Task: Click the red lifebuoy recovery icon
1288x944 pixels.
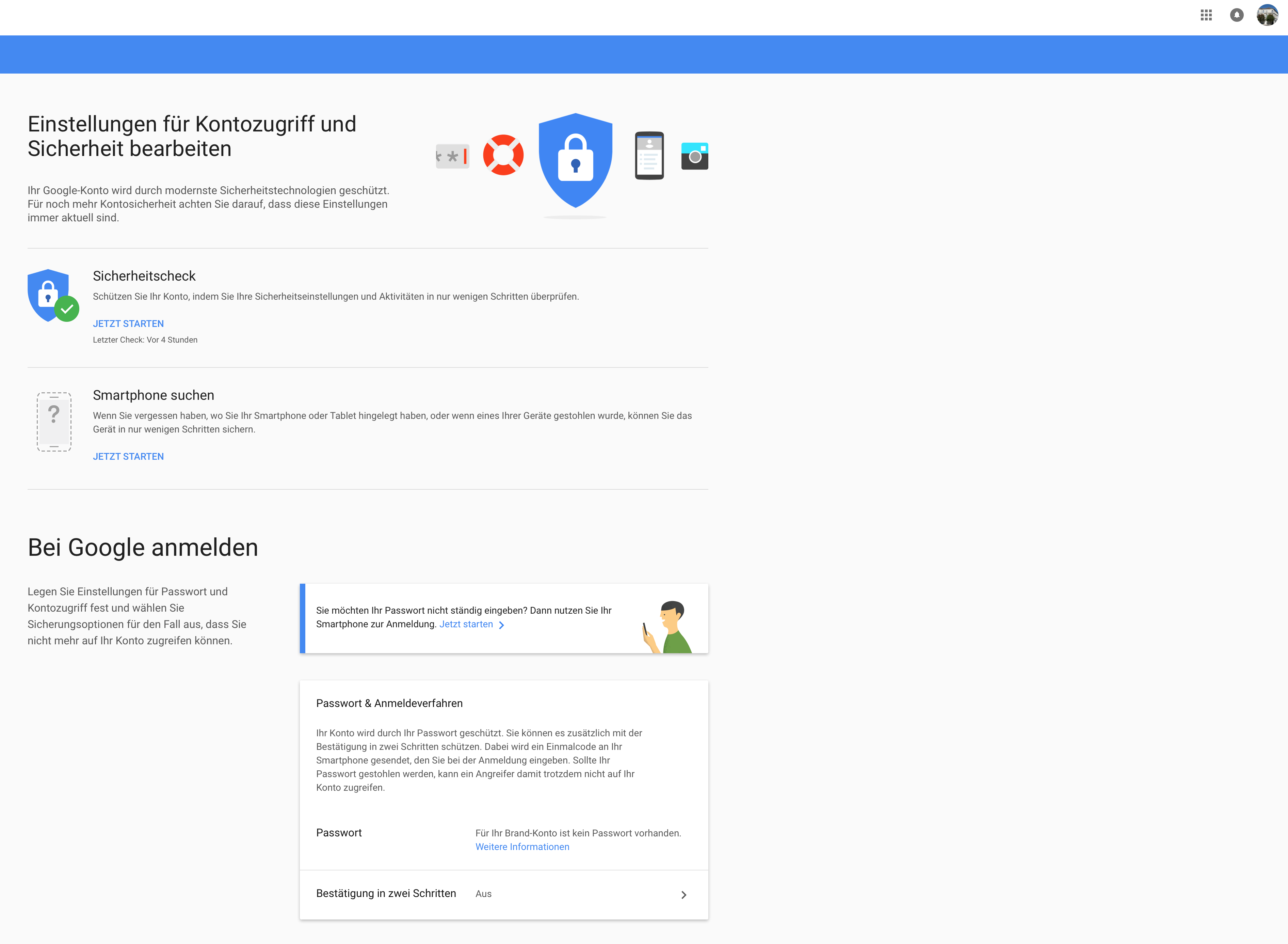Action: point(503,155)
